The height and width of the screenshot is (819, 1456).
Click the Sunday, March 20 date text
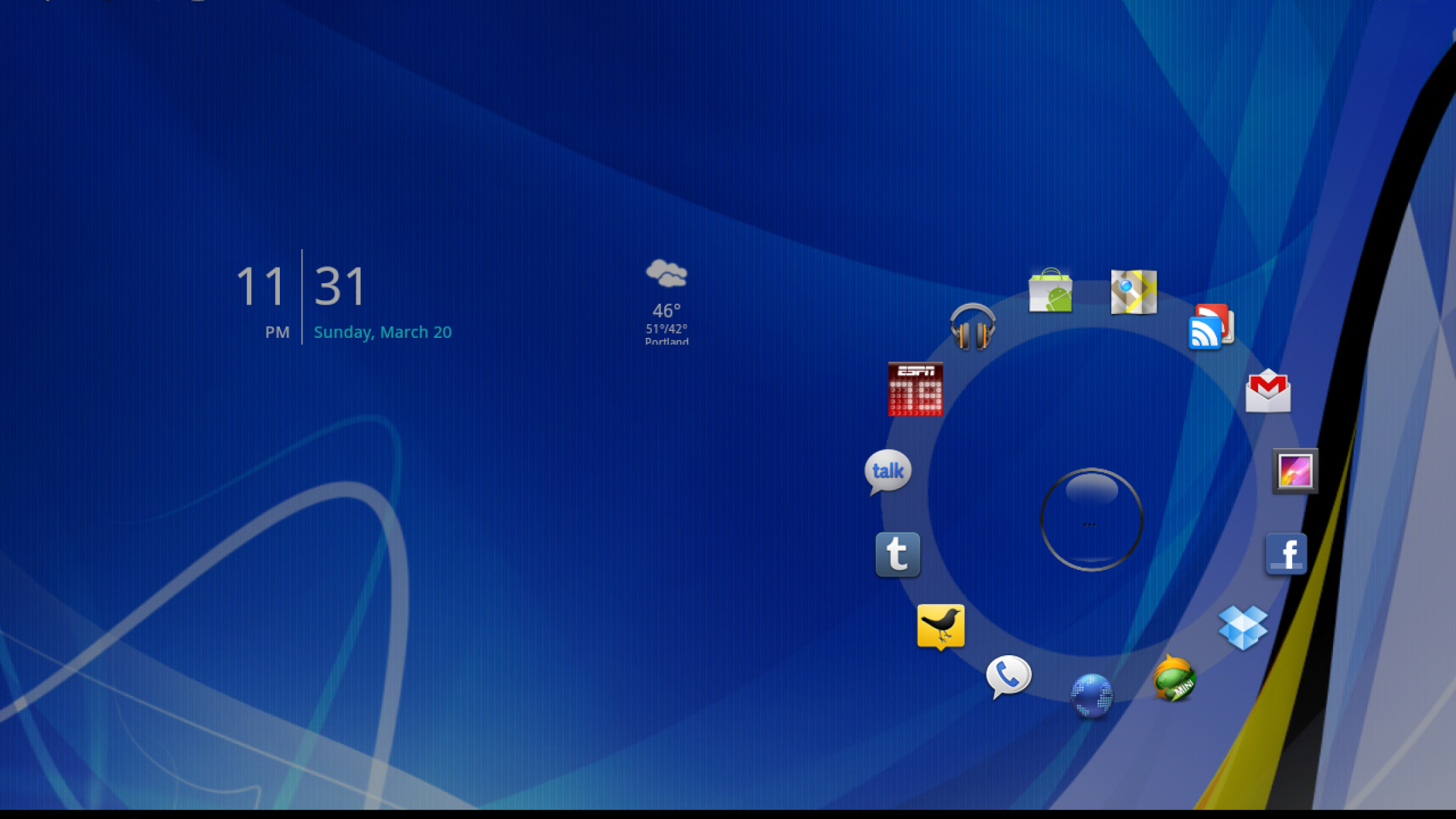pyautogui.click(x=382, y=332)
